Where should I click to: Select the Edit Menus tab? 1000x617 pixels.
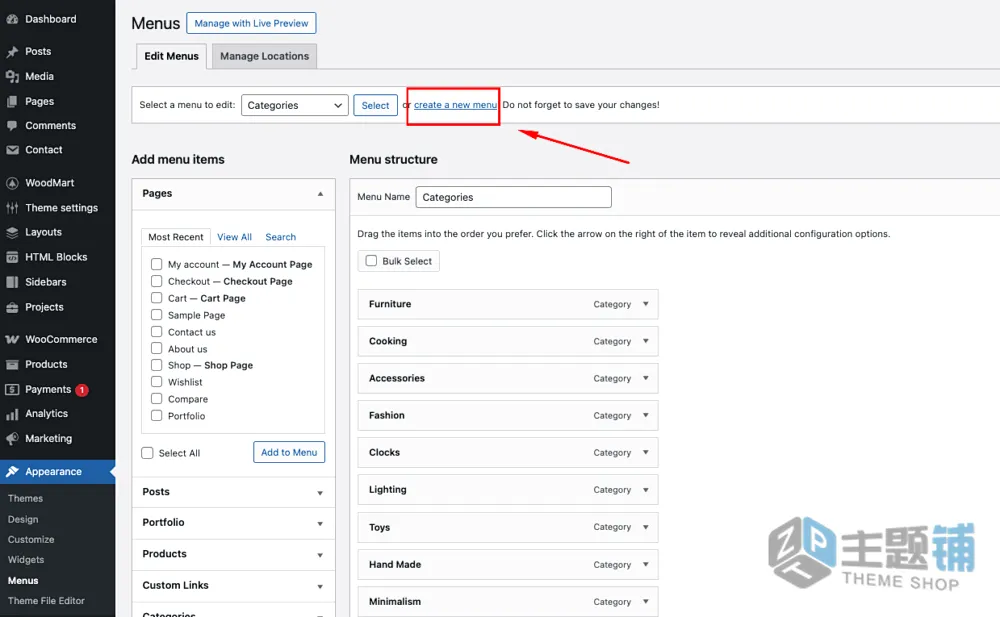click(171, 56)
